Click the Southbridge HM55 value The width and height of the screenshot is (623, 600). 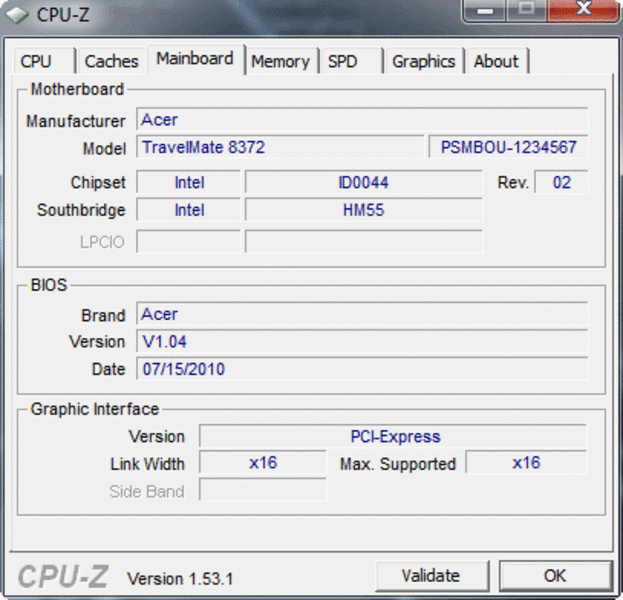tap(364, 210)
